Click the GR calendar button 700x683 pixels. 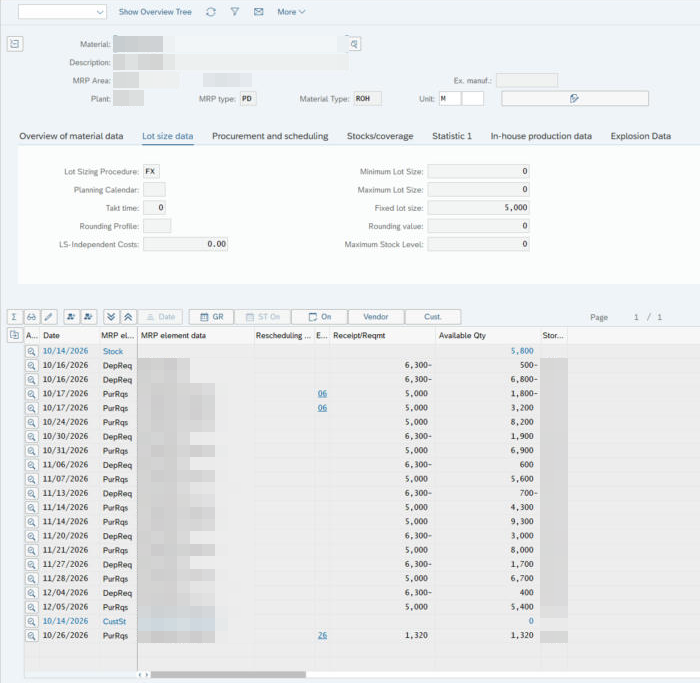coord(212,317)
